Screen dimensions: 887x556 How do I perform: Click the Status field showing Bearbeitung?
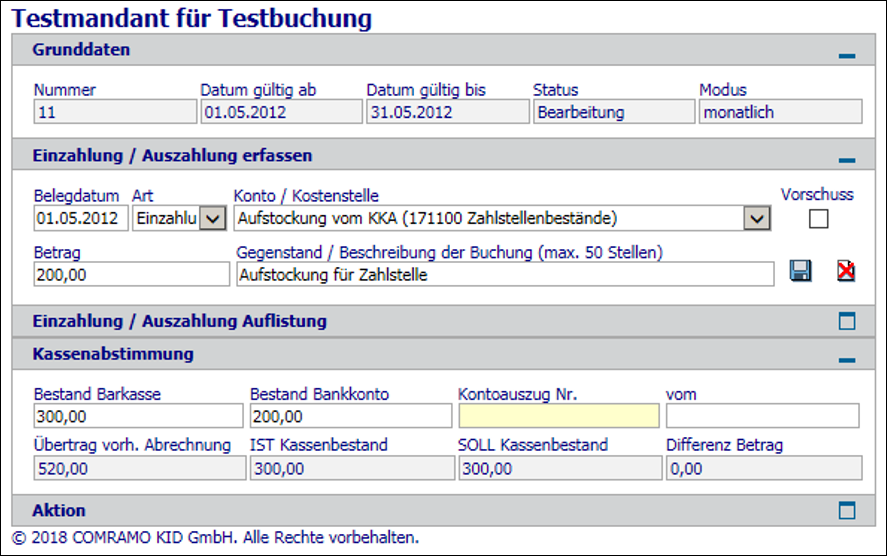614,112
